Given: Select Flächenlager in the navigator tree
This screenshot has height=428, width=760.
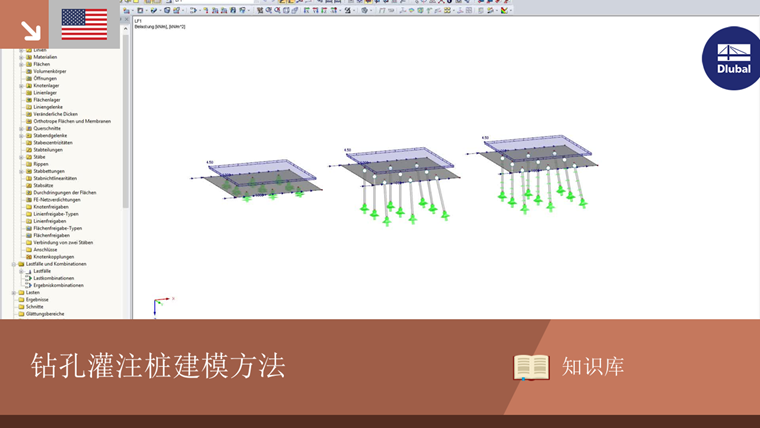Looking at the screenshot, I should tap(47, 100).
